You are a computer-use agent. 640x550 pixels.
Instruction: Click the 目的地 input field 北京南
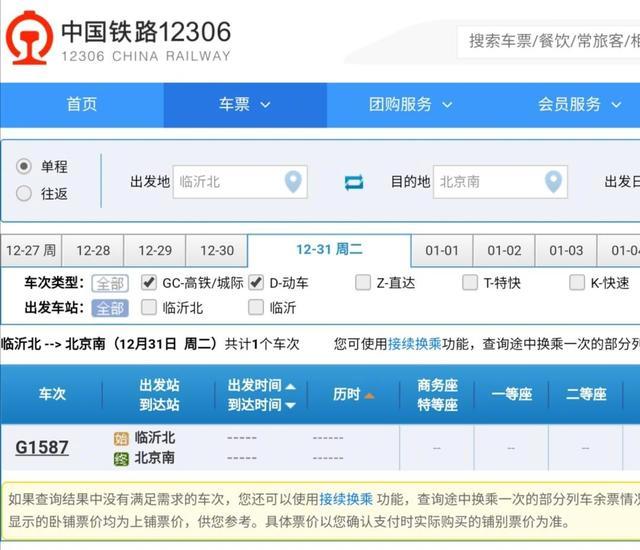tap(500, 182)
